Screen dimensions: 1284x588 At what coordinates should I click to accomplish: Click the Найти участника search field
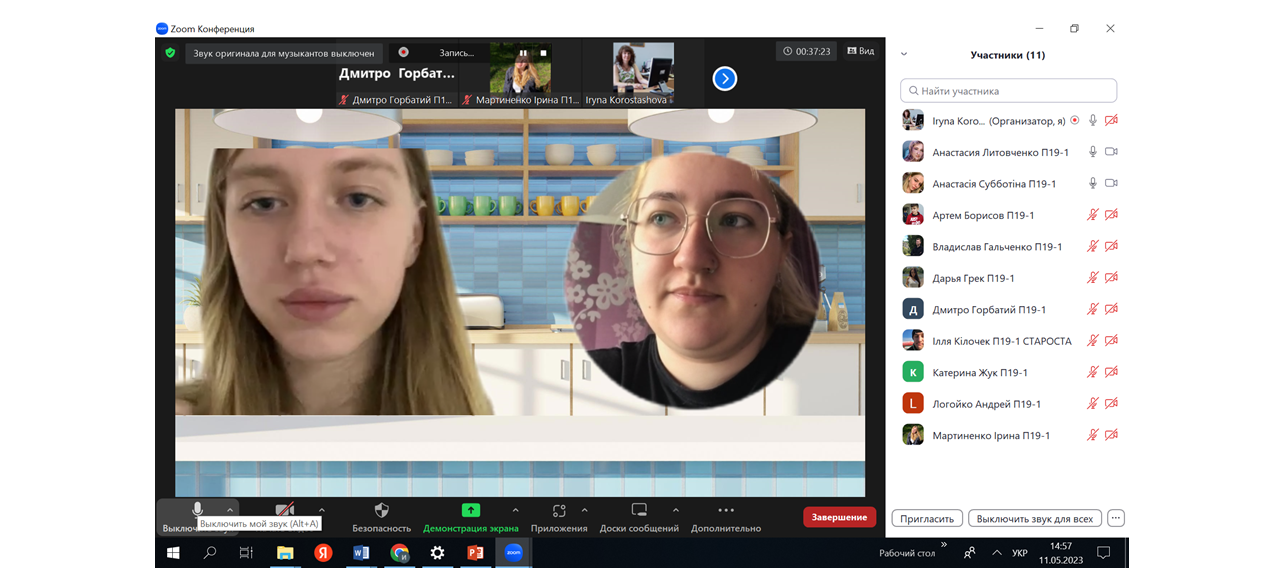coord(1008,91)
